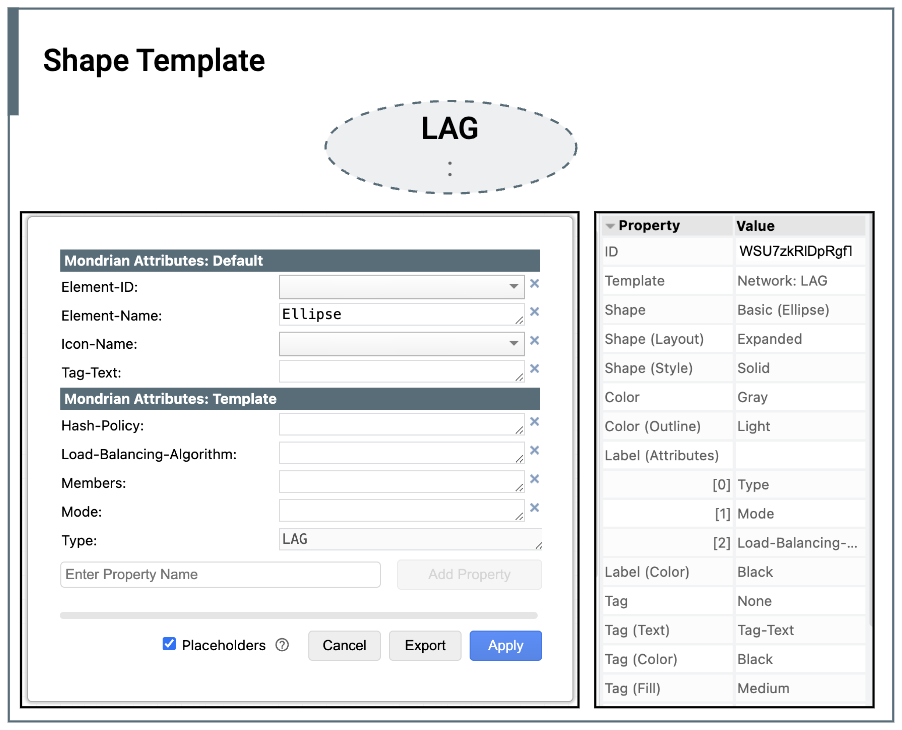This screenshot has width=902, height=730.
Task: Remove the Element-ID attribute with its X icon
Action: [534, 284]
